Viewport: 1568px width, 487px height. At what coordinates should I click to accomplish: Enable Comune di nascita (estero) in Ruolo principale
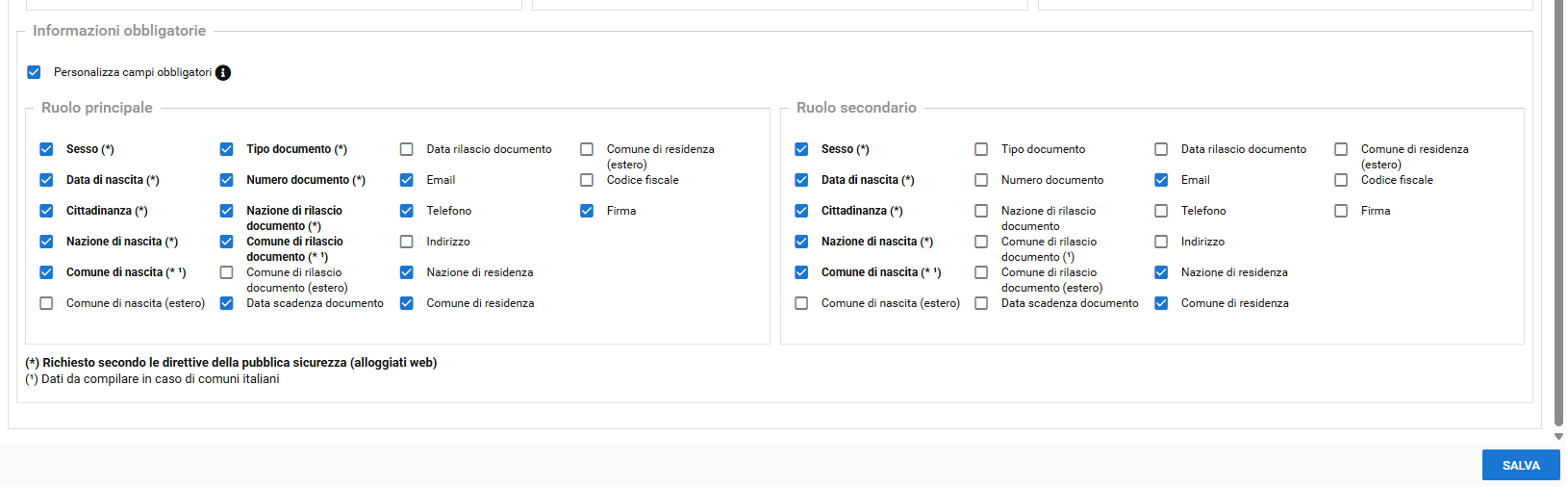click(x=46, y=303)
